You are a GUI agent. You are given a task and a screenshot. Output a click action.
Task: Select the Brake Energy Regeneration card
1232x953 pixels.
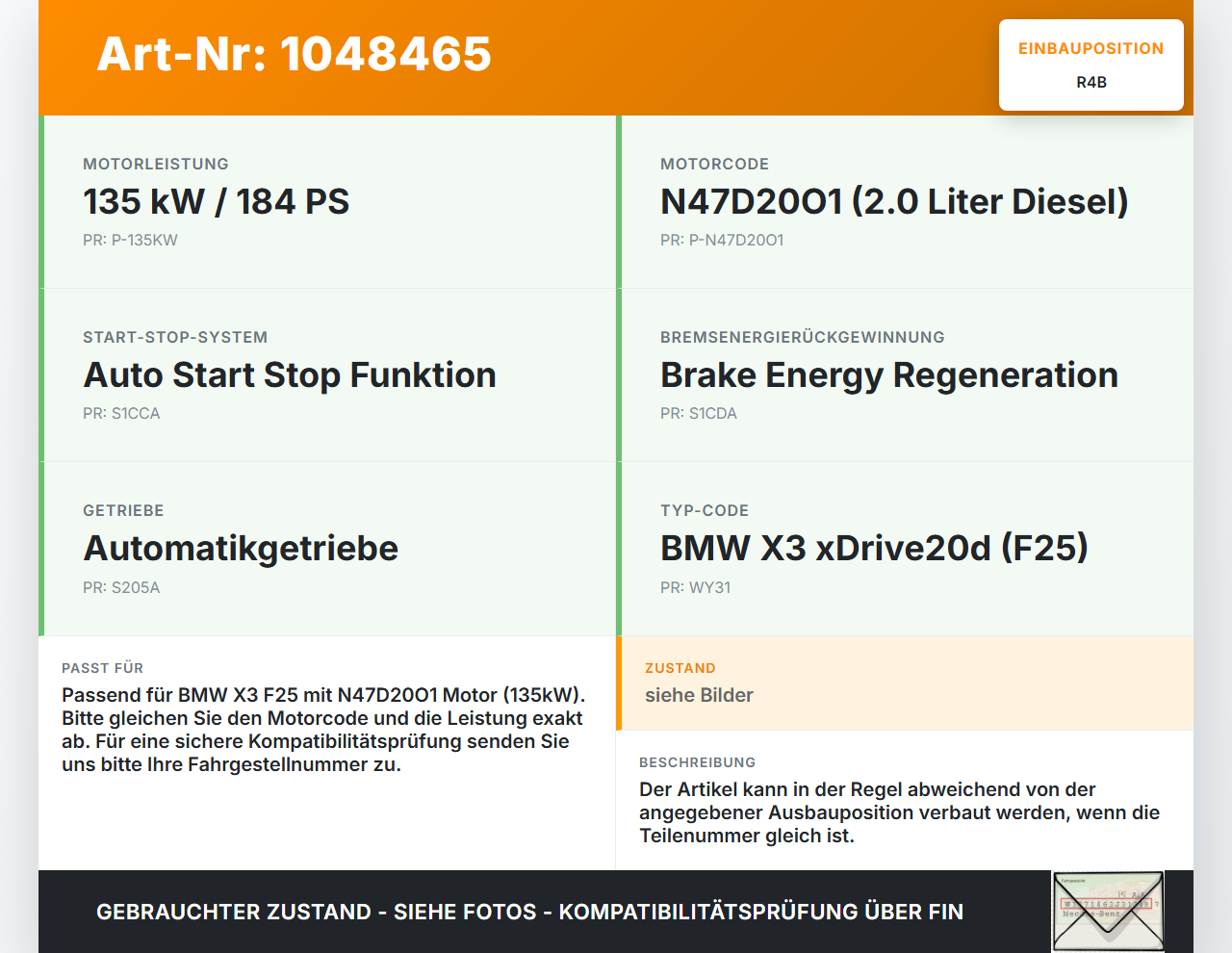pyautogui.click(x=905, y=375)
